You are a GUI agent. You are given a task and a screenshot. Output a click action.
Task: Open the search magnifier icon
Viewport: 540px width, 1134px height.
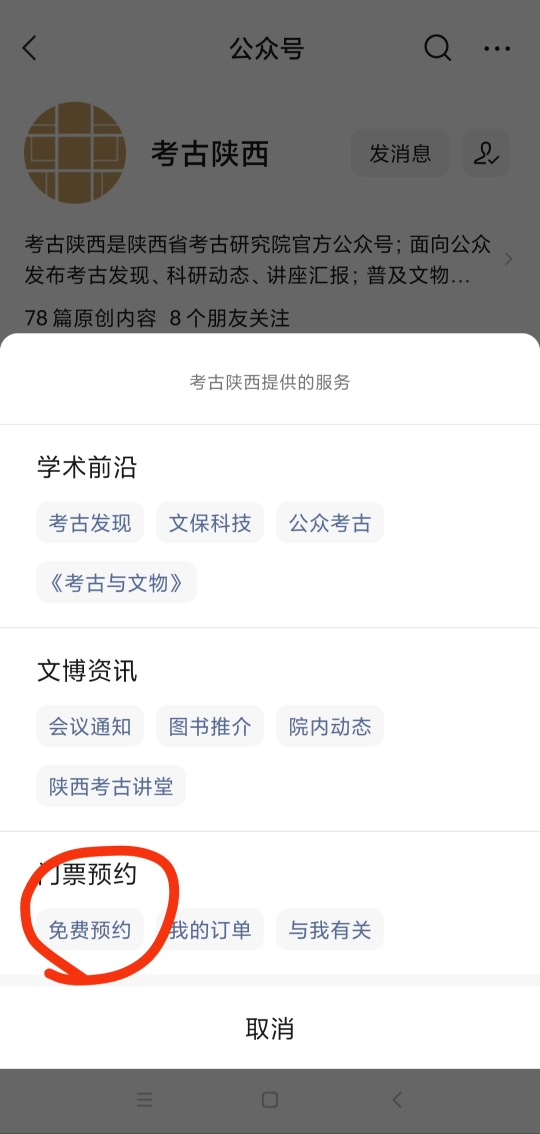[437, 48]
